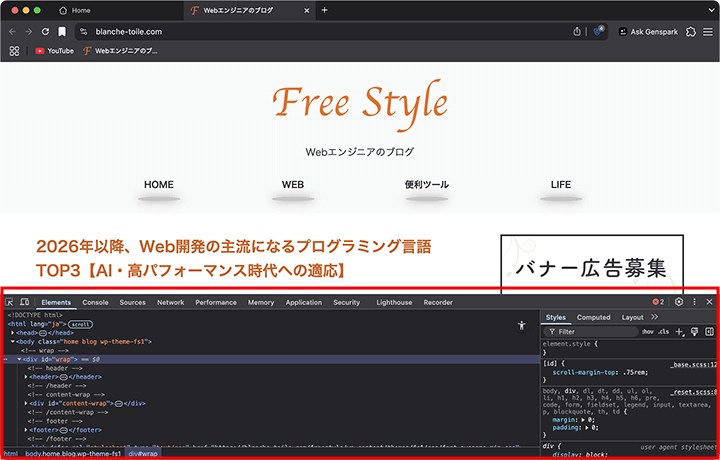
Task: Click the Filter field in Styles pane
Action: click(591, 332)
